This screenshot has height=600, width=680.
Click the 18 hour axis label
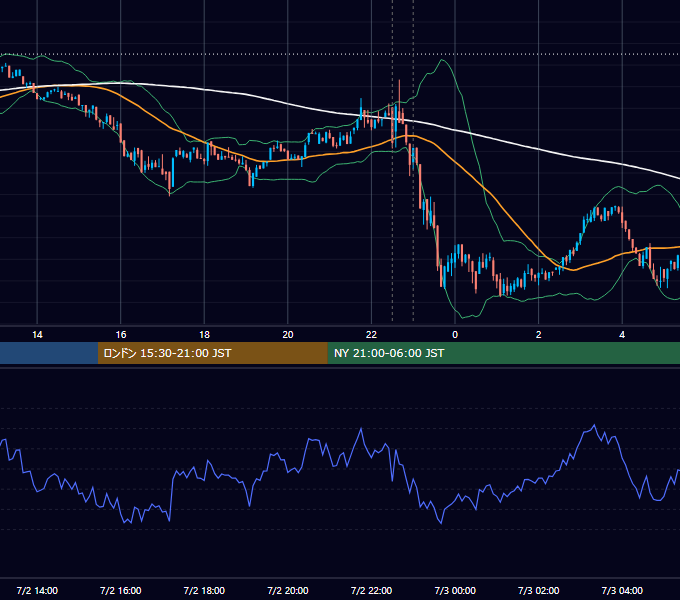204,335
